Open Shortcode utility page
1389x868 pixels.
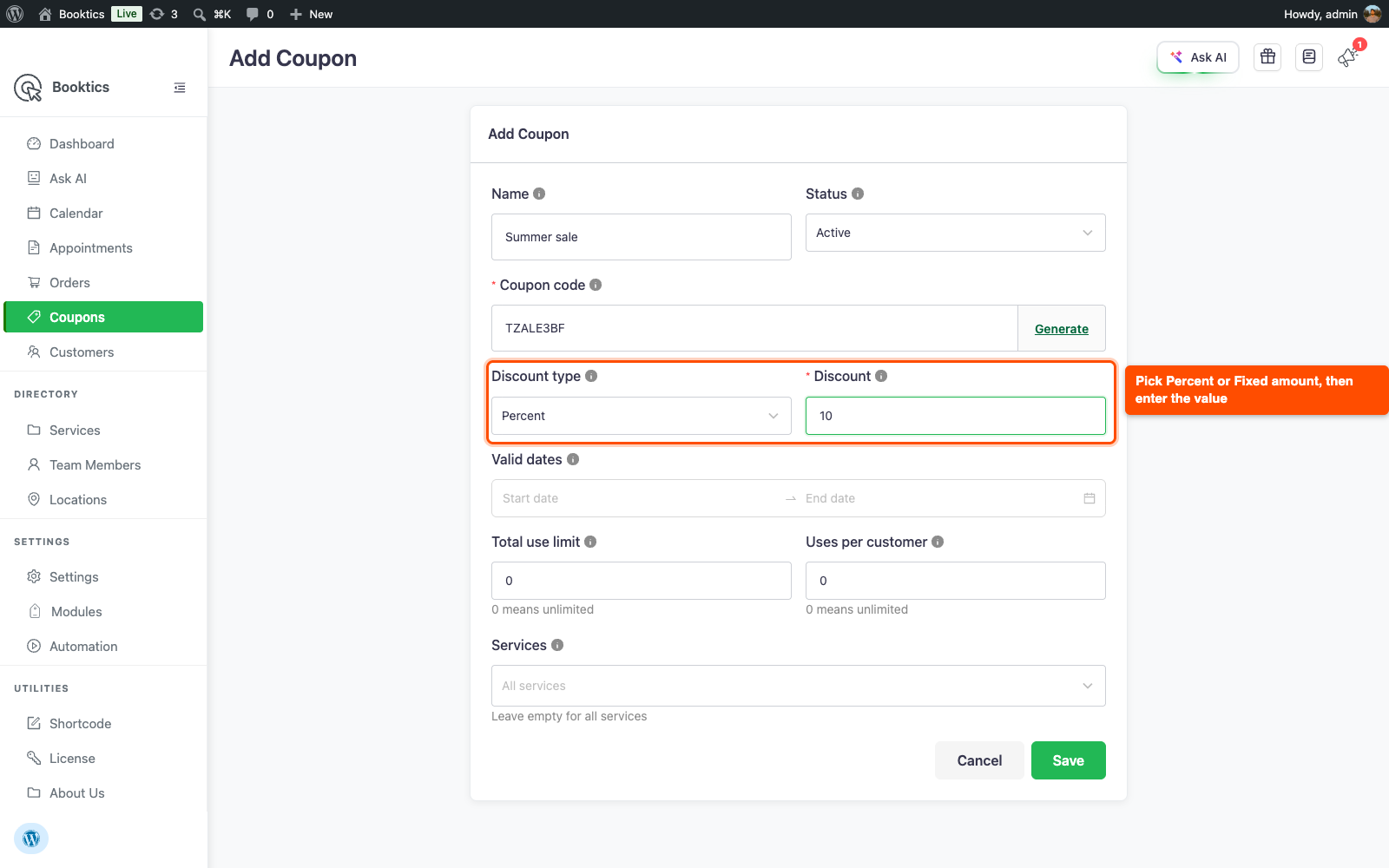pyautogui.click(x=103, y=724)
